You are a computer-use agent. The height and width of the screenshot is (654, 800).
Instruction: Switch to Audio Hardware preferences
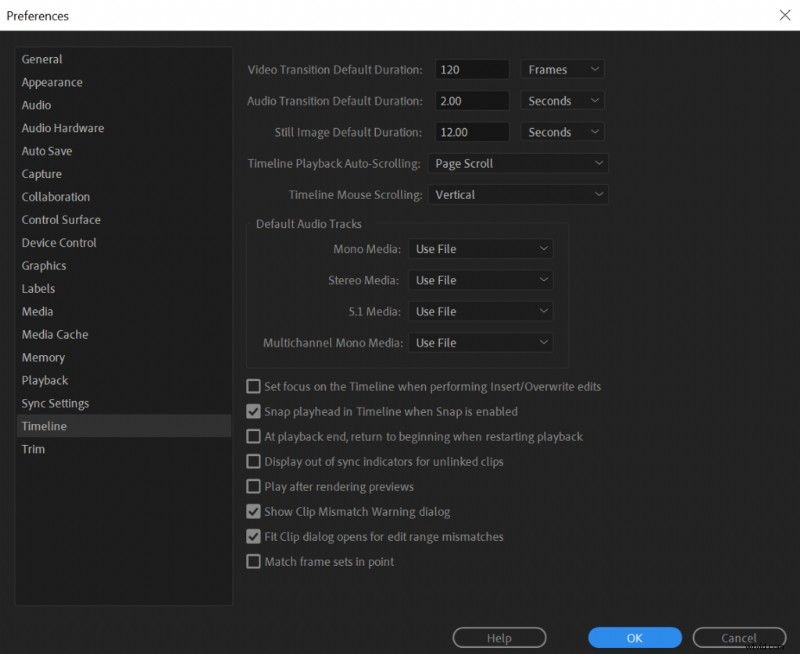[x=60, y=127]
